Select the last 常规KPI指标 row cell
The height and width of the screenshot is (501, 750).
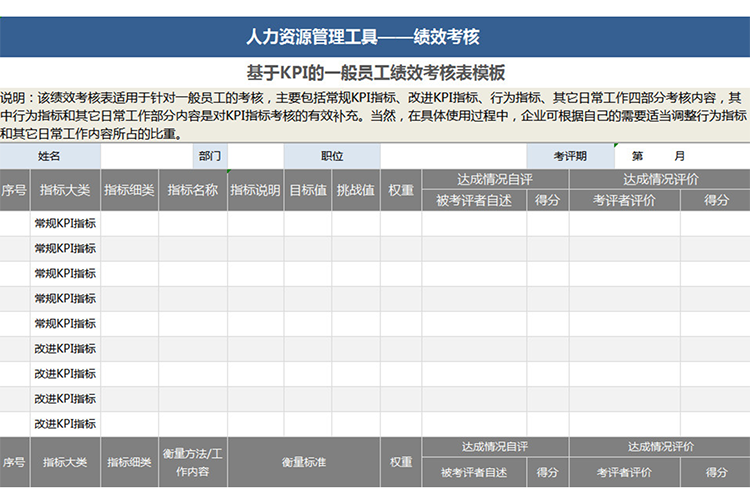(x=65, y=324)
